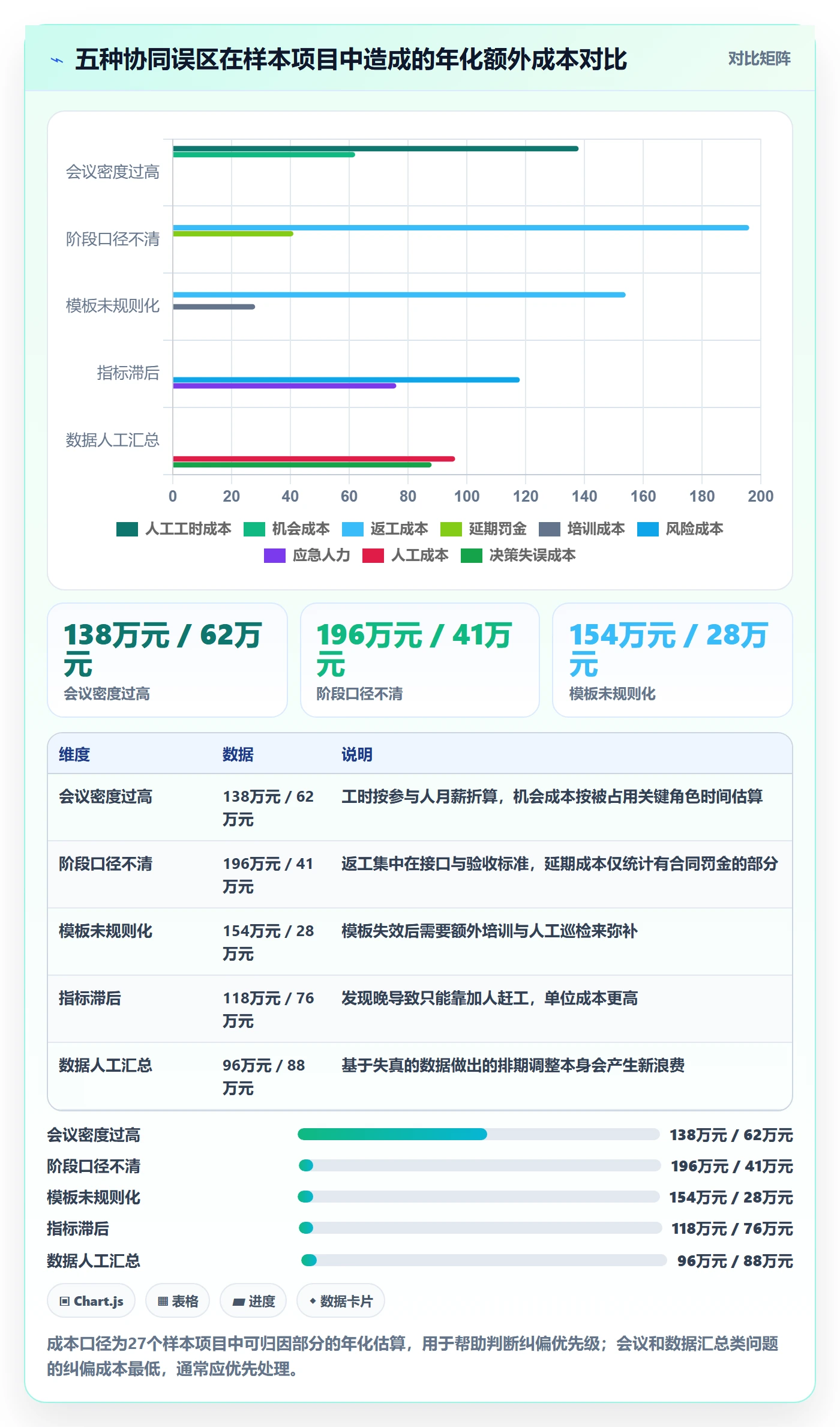
Task: Click the 会议密度过高 progress bar
Action: click(x=479, y=1134)
